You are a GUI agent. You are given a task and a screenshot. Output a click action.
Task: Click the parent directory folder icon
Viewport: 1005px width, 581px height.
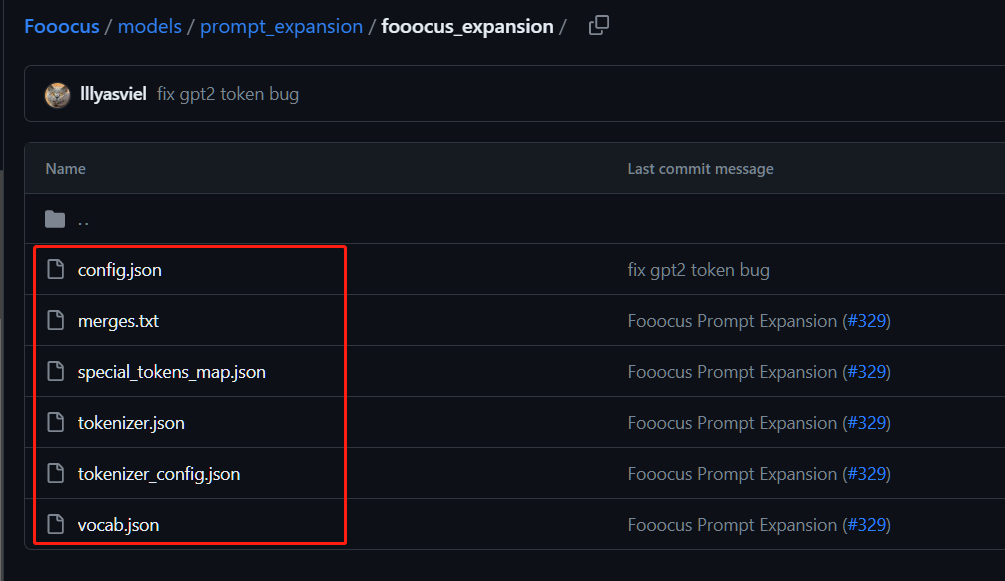pos(57,218)
